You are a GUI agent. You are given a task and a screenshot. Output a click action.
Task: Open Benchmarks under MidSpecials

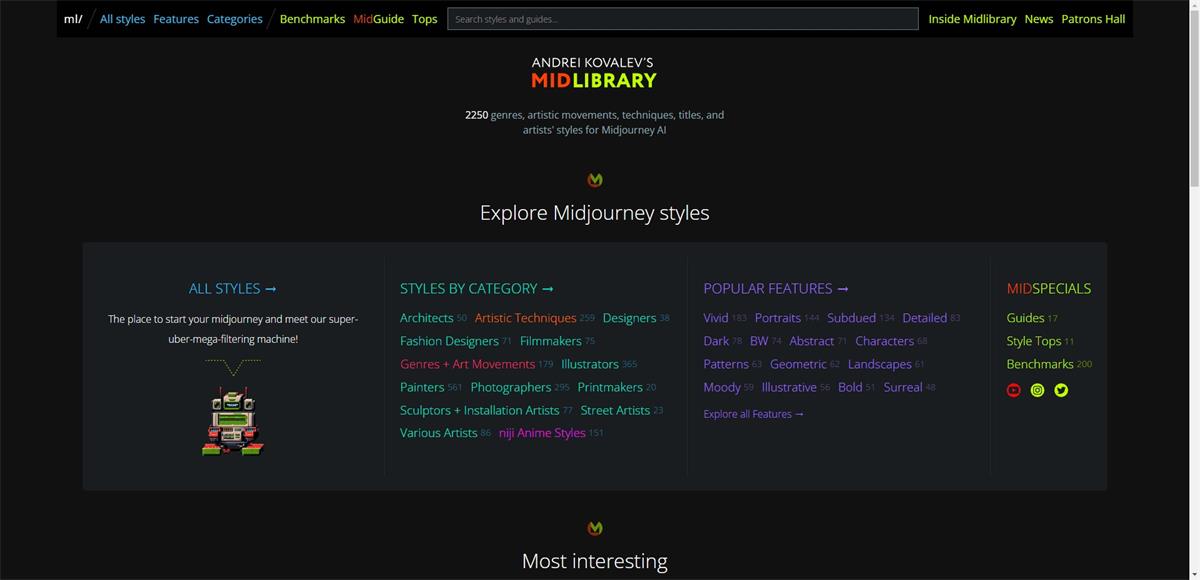[x=1040, y=364]
